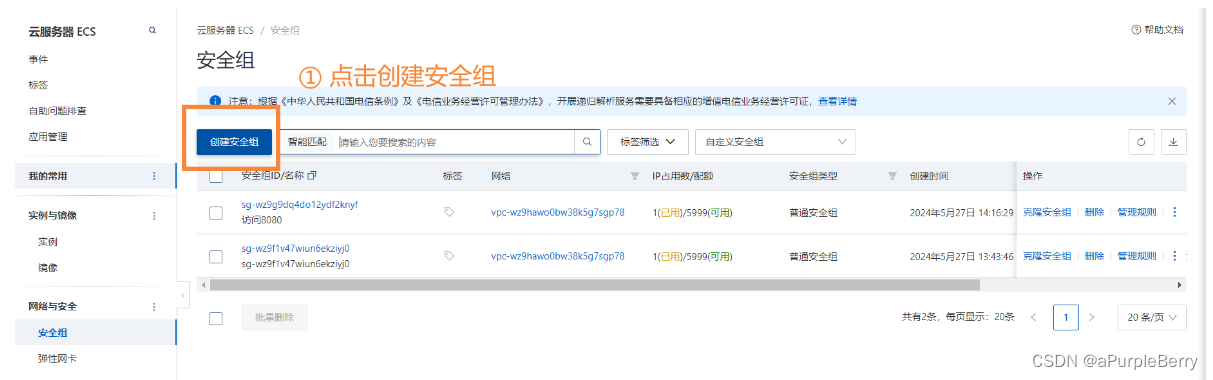Click the download/export icon
1213x380 pixels.
point(1173,142)
